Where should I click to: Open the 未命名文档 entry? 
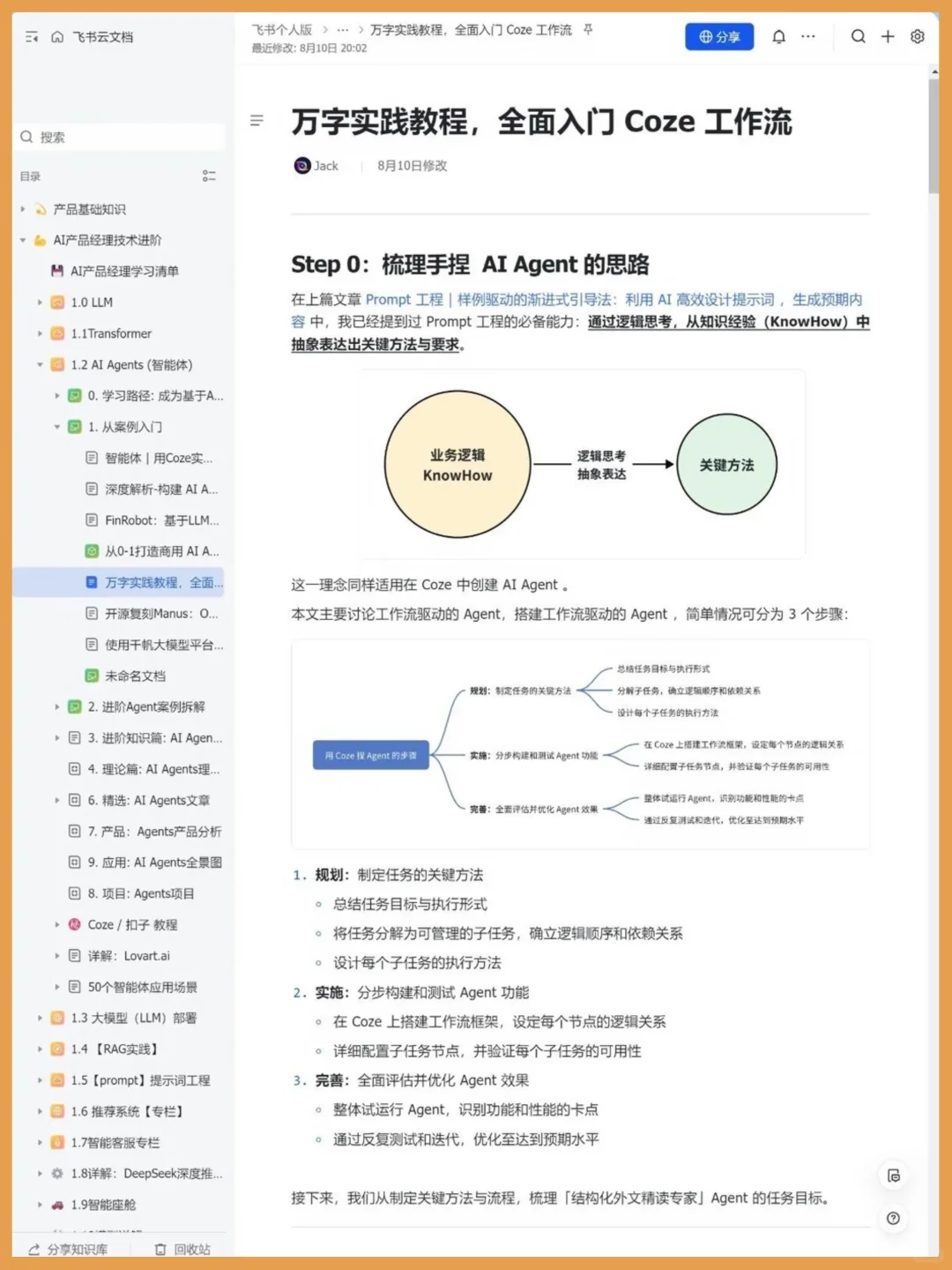click(x=135, y=676)
